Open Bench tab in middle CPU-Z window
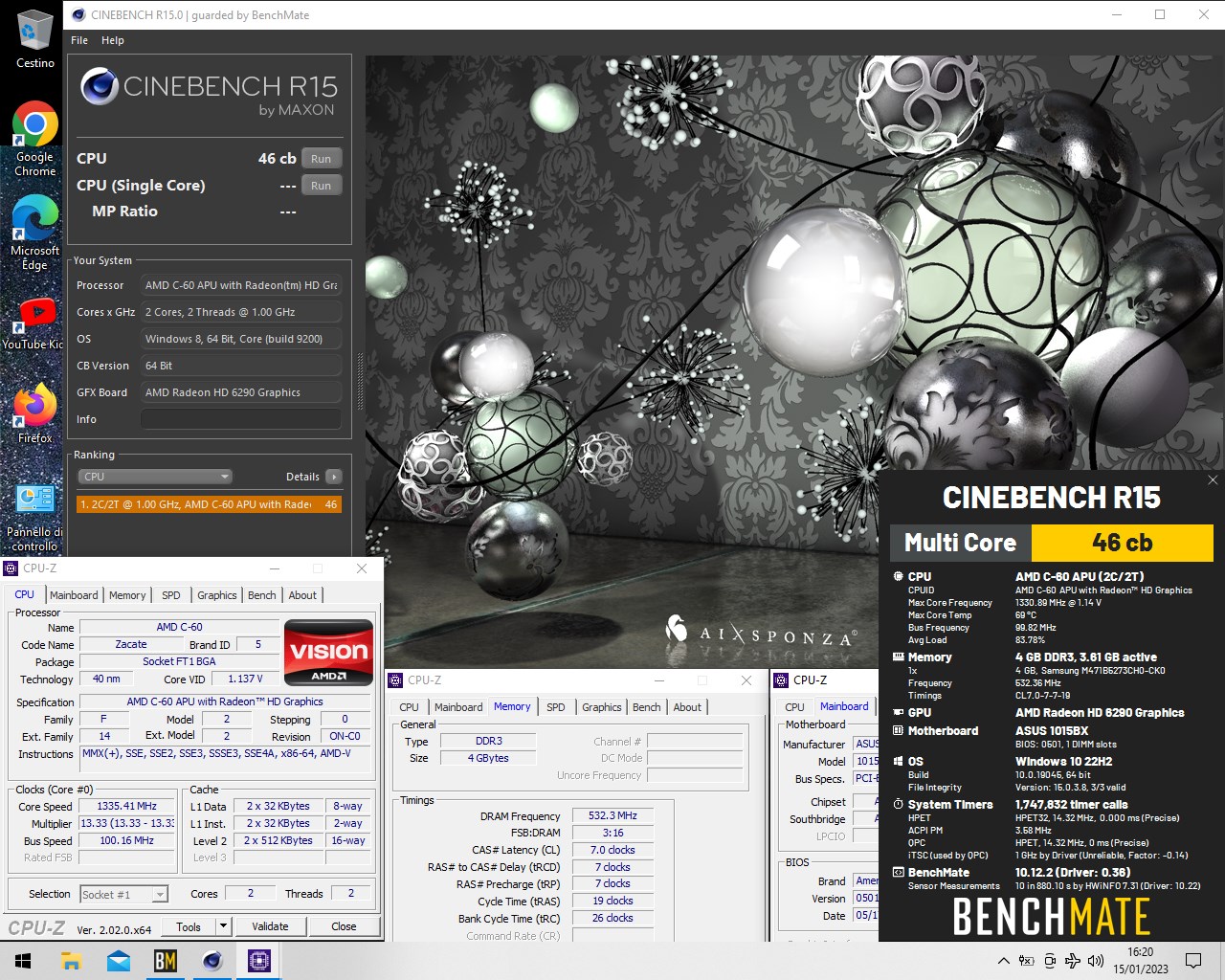The image size is (1225, 980). 647,707
